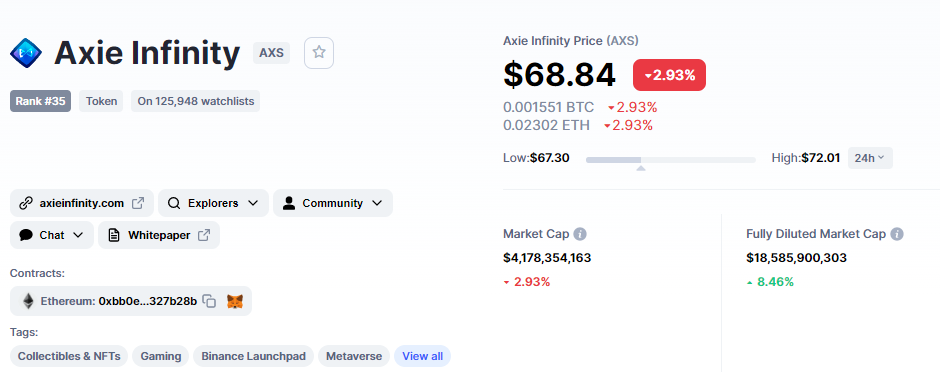Open Fully Diluted Market Cap info icon
This screenshot has width=940, height=391.
tap(897, 234)
